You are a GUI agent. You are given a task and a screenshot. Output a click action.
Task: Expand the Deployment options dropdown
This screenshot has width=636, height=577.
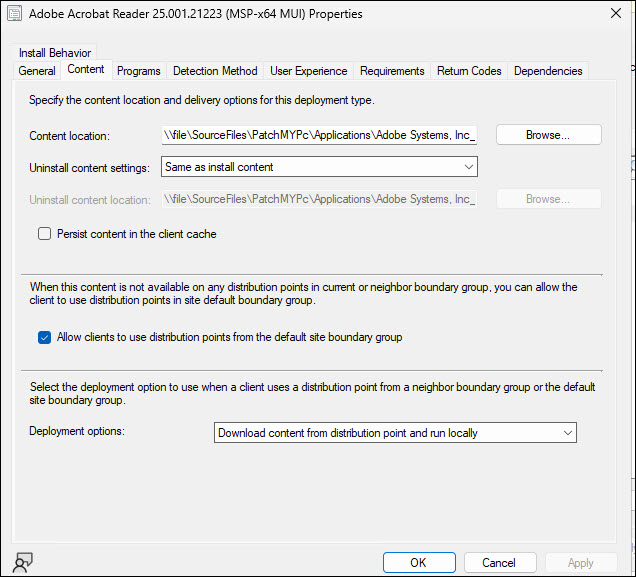[396, 433]
